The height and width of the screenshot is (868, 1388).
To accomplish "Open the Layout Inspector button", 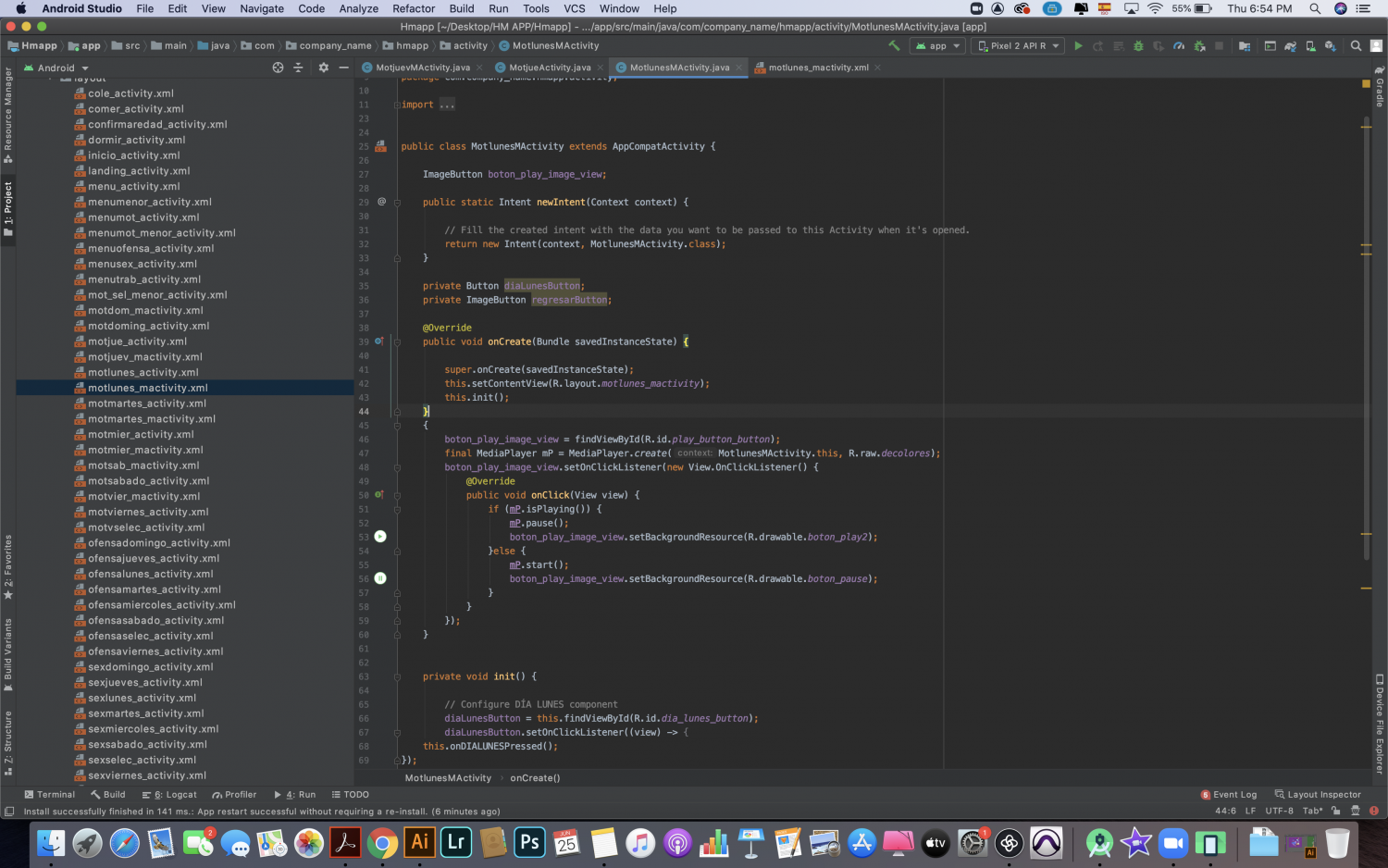I will pyautogui.click(x=1318, y=794).
